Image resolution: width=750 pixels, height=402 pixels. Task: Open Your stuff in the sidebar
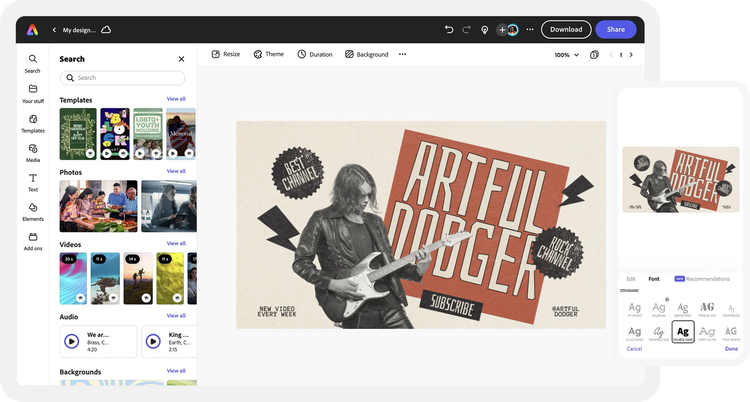click(33, 94)
